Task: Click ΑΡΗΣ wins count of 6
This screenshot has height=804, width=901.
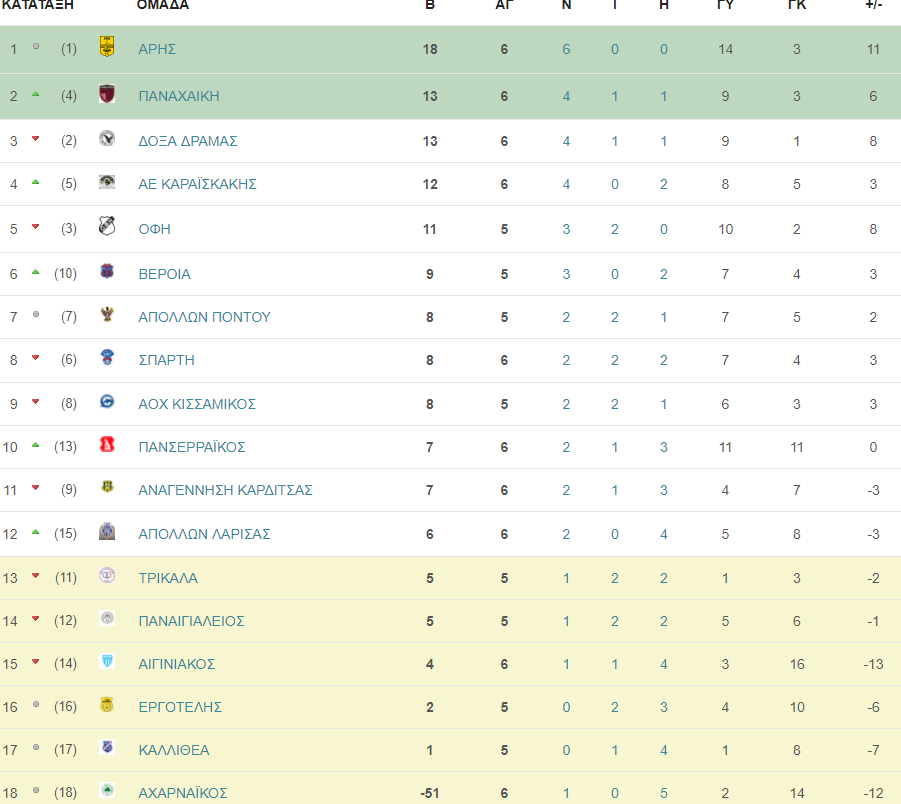Action: [x=566, y=49]
